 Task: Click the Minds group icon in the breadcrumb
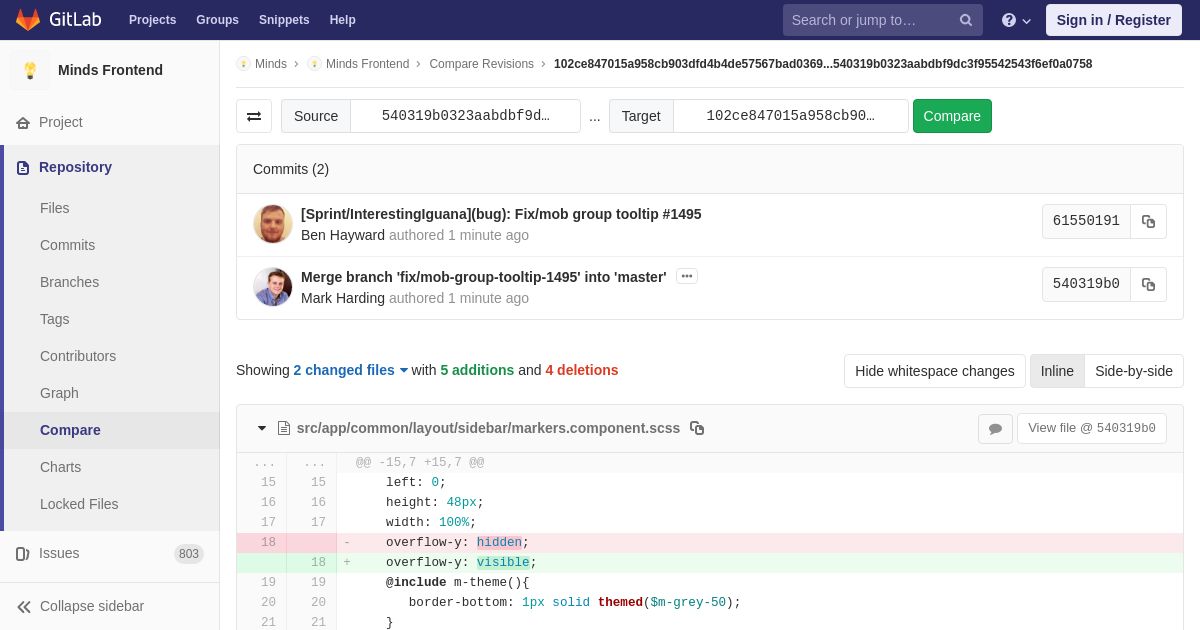click(243, 64)
